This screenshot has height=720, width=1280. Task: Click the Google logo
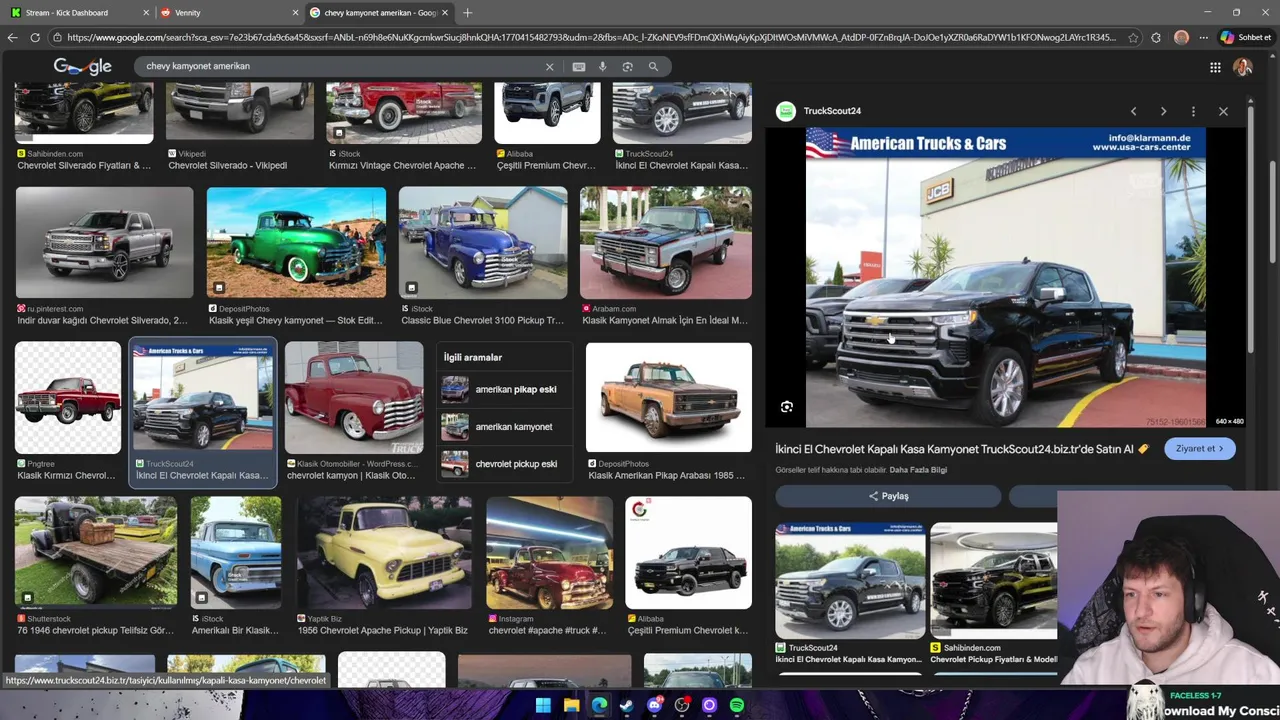click(82, 66)
